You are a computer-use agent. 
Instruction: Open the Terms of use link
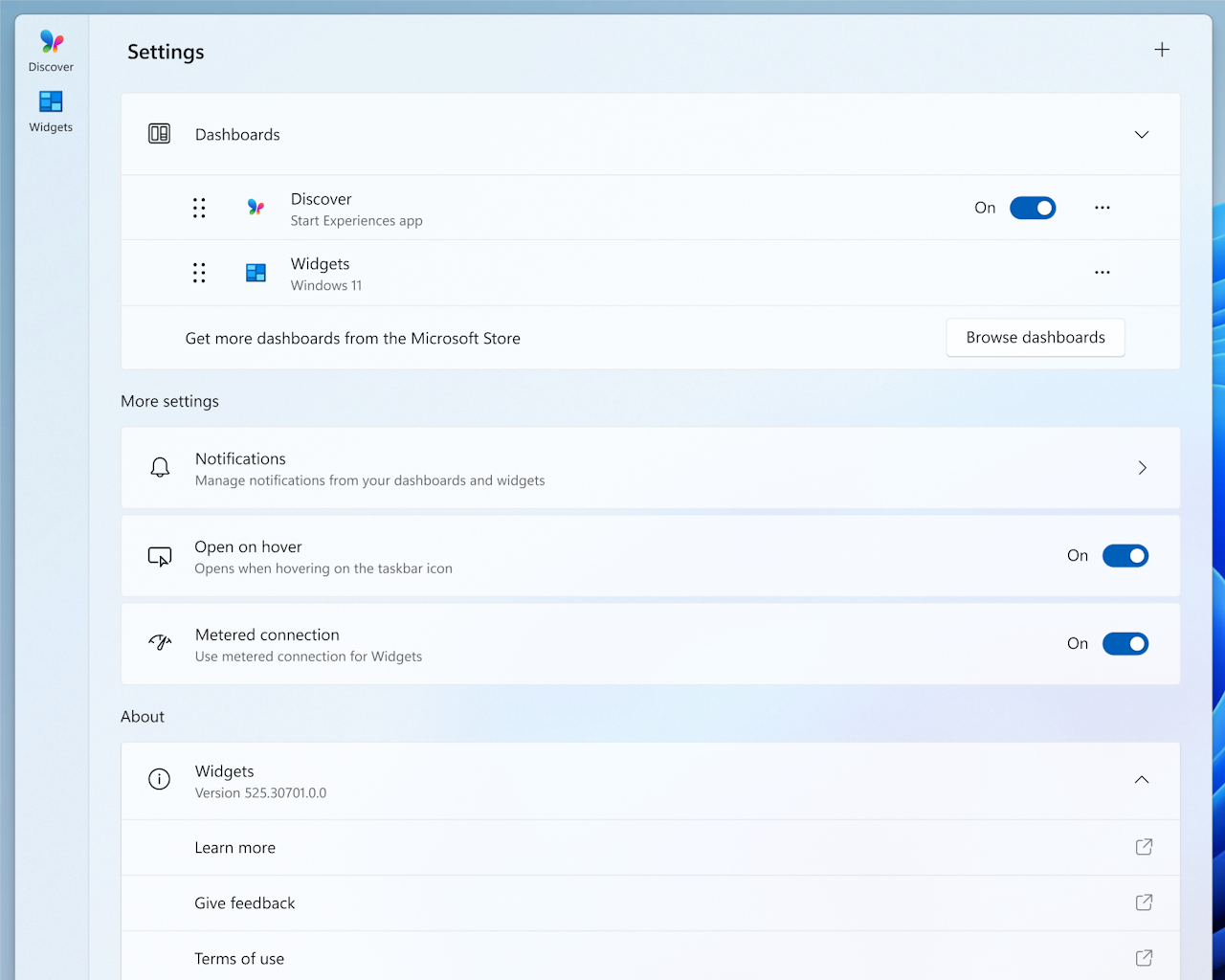click(x=239, y=959)
